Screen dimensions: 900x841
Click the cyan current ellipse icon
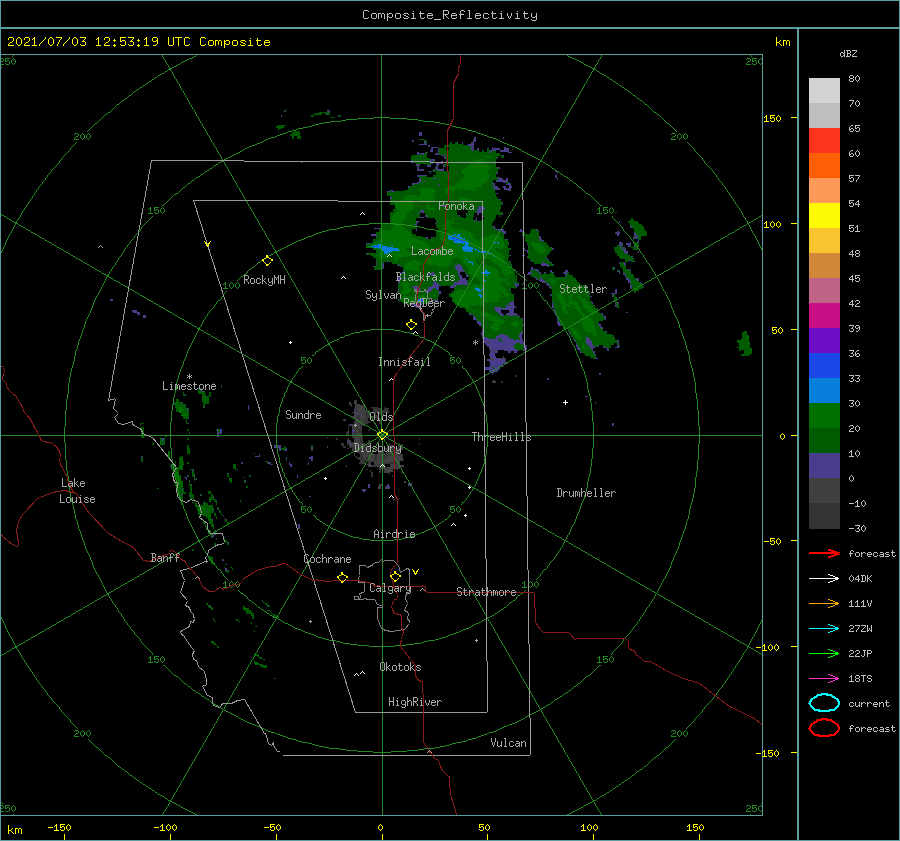coord(824,703)
